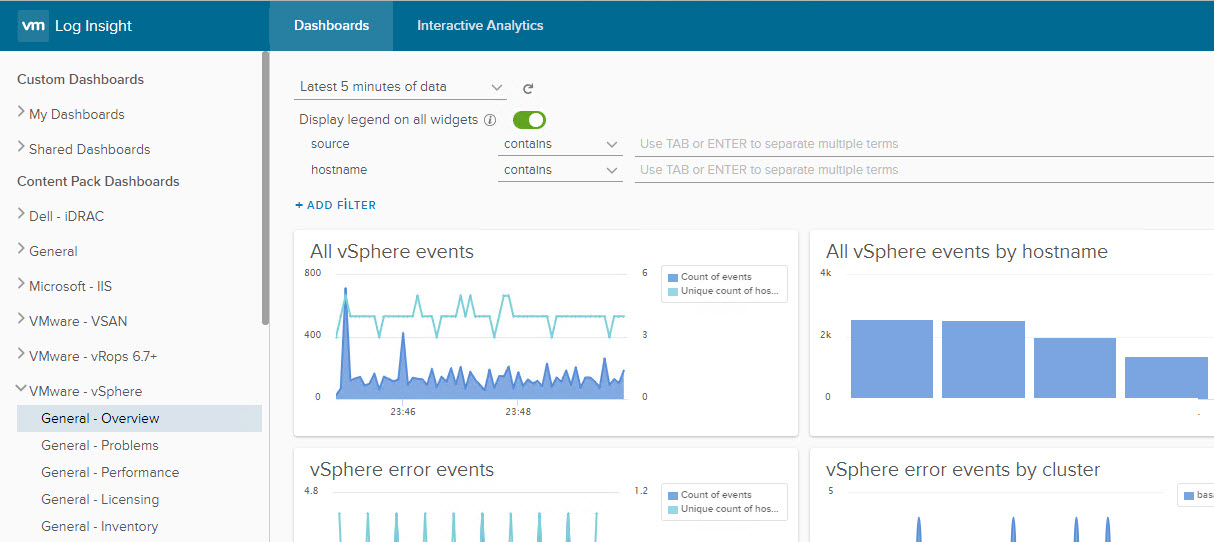Click the info icon next to Display legend
The image size is (1214, 542).
[x=490, y=120]
